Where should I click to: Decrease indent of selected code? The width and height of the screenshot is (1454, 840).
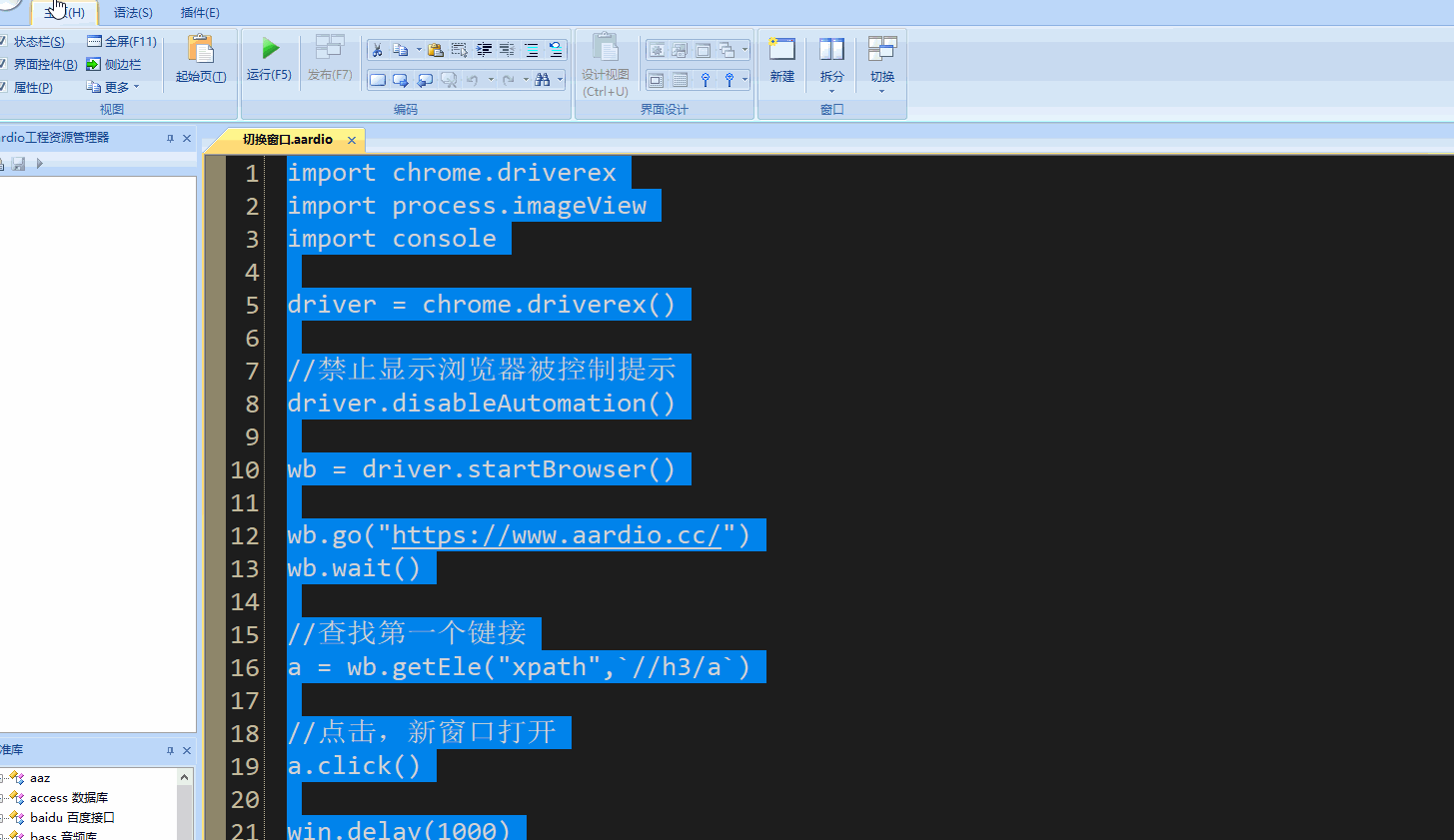[x=508, y=50]
